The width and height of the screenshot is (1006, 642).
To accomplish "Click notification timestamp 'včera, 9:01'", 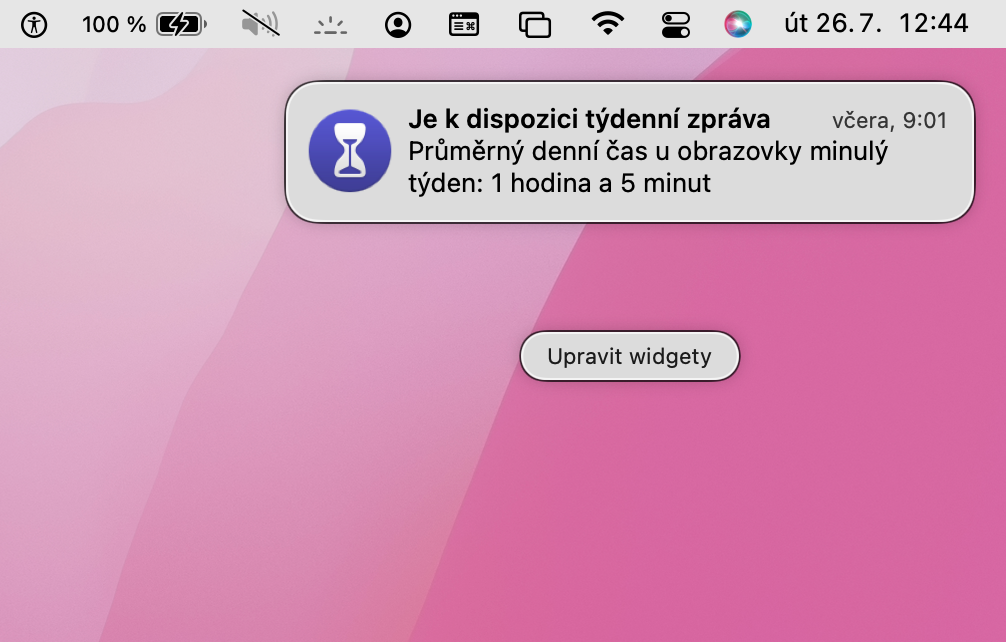I will 889,120.
